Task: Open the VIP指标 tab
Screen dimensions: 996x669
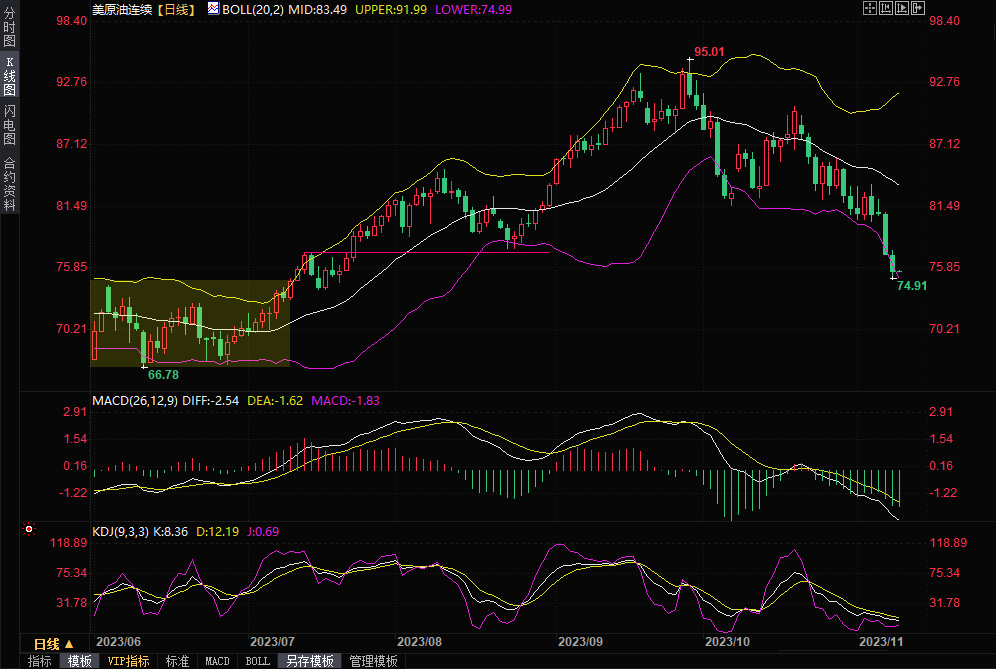Action: click(128, 661)
